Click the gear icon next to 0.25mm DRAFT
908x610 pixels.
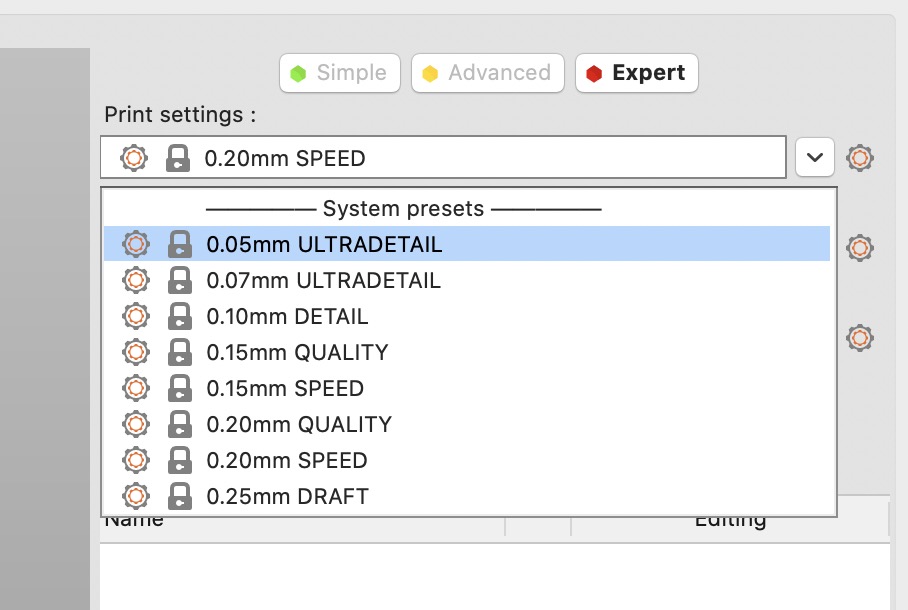coord(135,496)
